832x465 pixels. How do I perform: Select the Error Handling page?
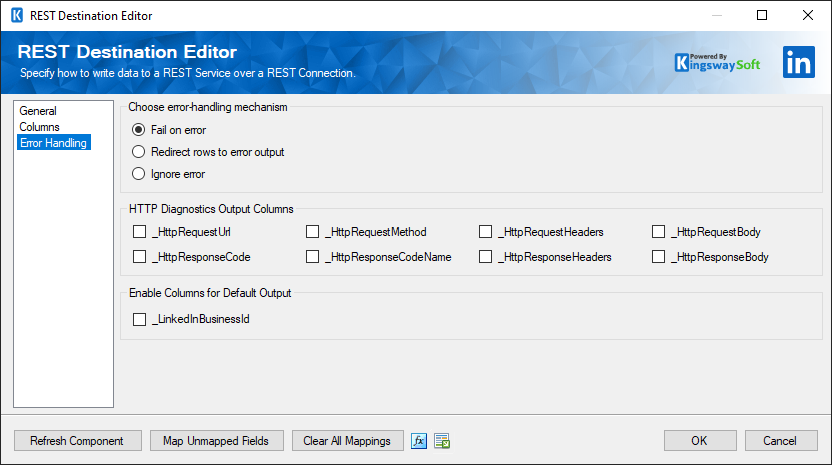(x=54, y=142)
